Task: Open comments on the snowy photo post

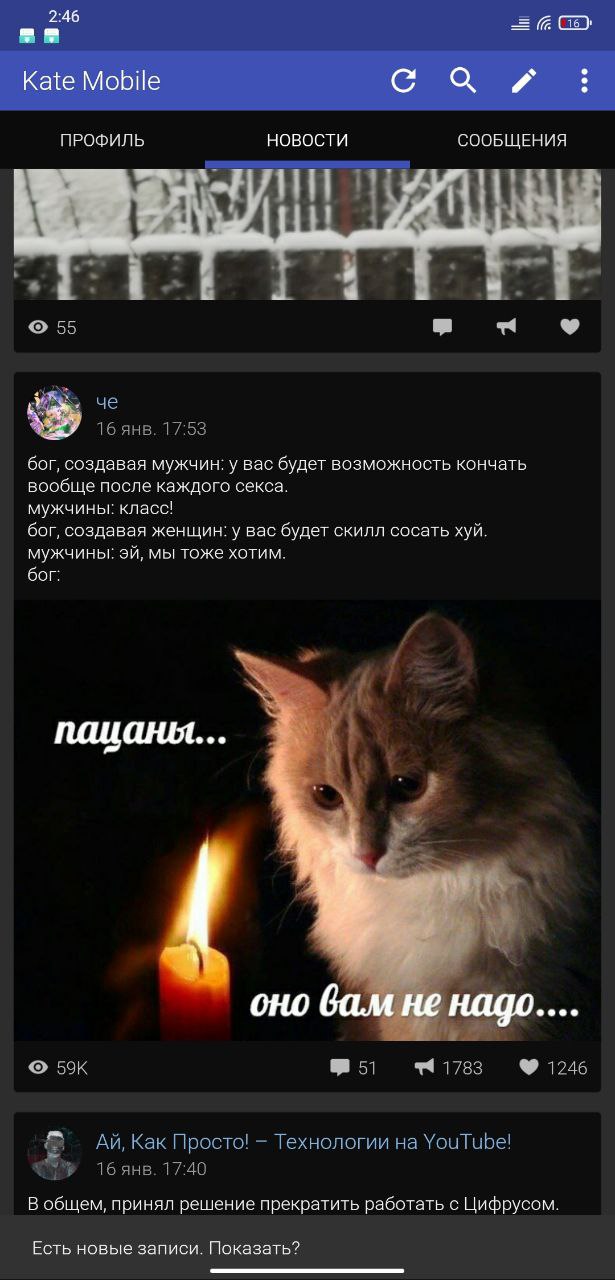Action: coord(442,327)
